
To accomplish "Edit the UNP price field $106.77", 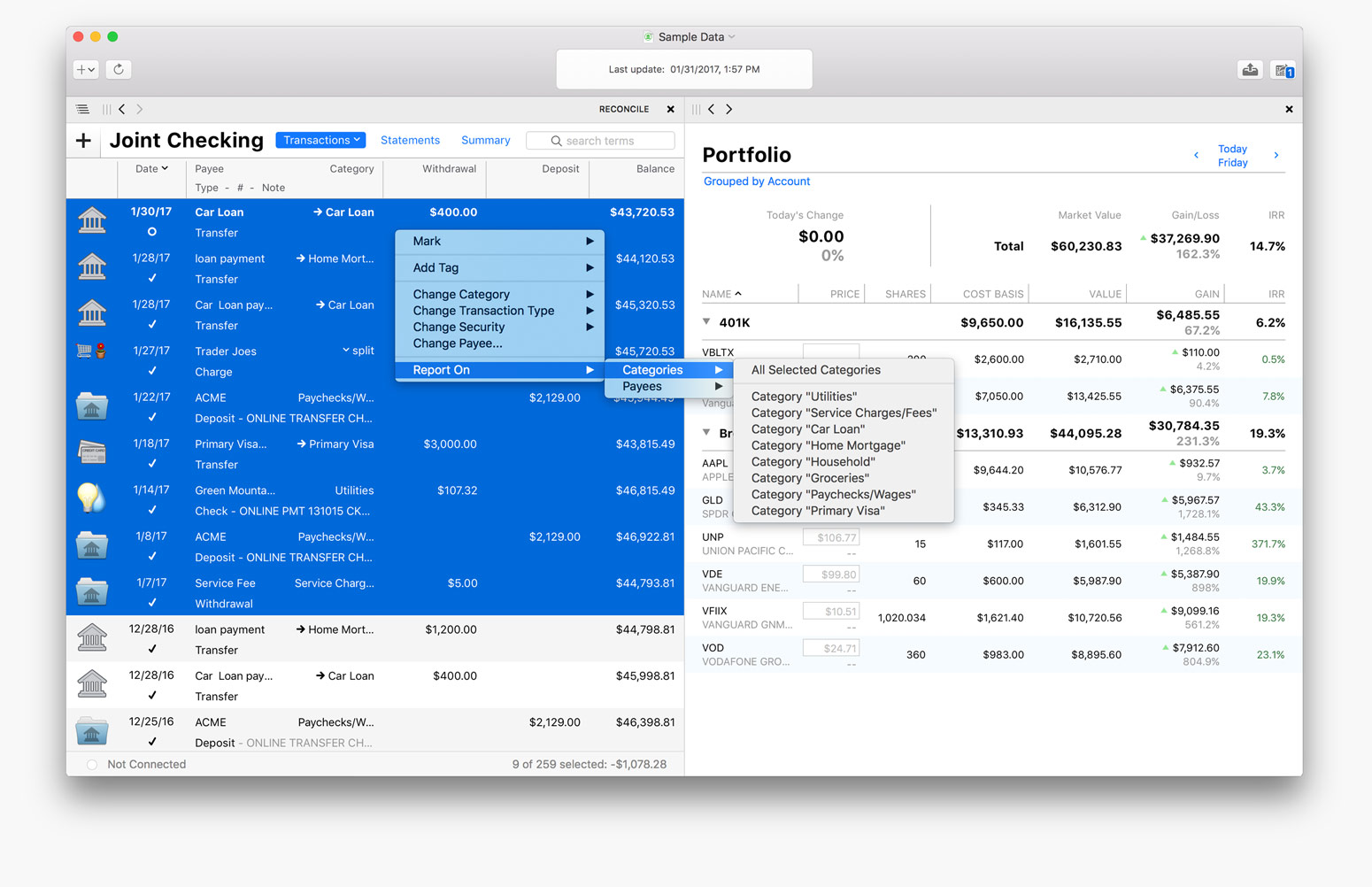I will pyautogui.click(x=831, y=537).
